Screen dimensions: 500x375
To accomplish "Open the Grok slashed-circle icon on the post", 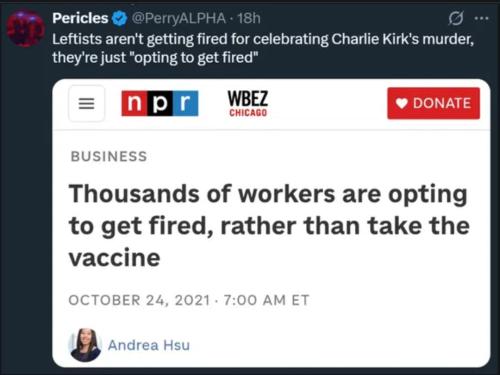I will coord(456,18).
